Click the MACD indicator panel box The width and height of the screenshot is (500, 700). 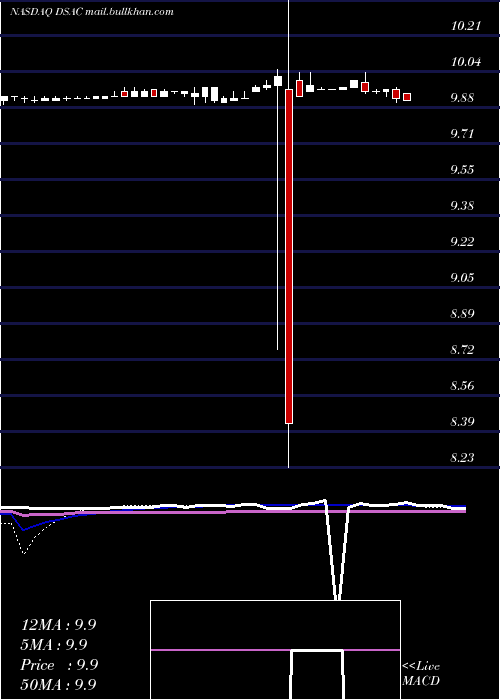[275, 650]
